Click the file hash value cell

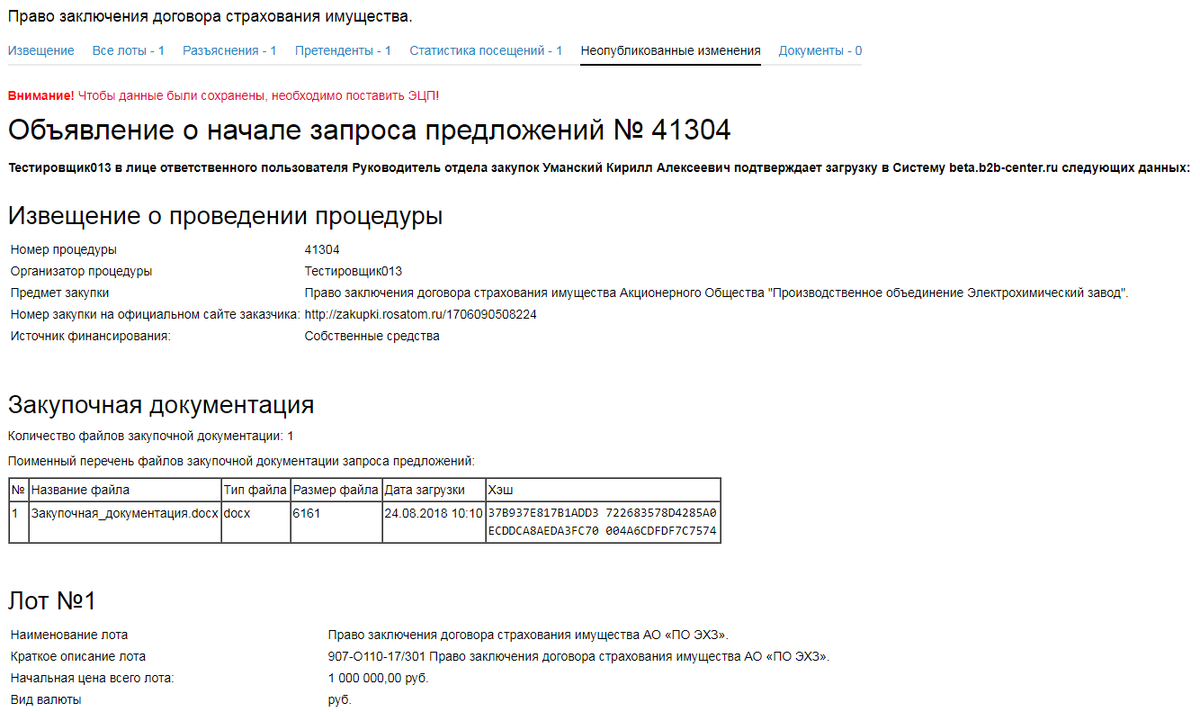pos(602,522)
